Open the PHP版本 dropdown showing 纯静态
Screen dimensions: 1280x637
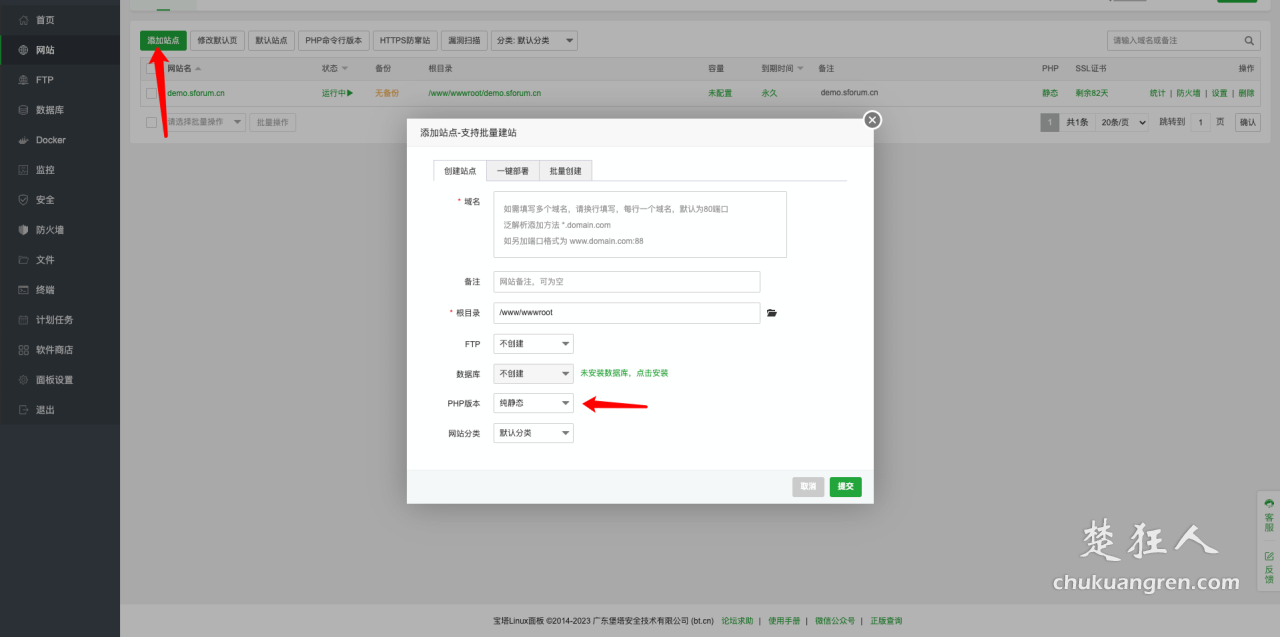[x=533, y=402]
